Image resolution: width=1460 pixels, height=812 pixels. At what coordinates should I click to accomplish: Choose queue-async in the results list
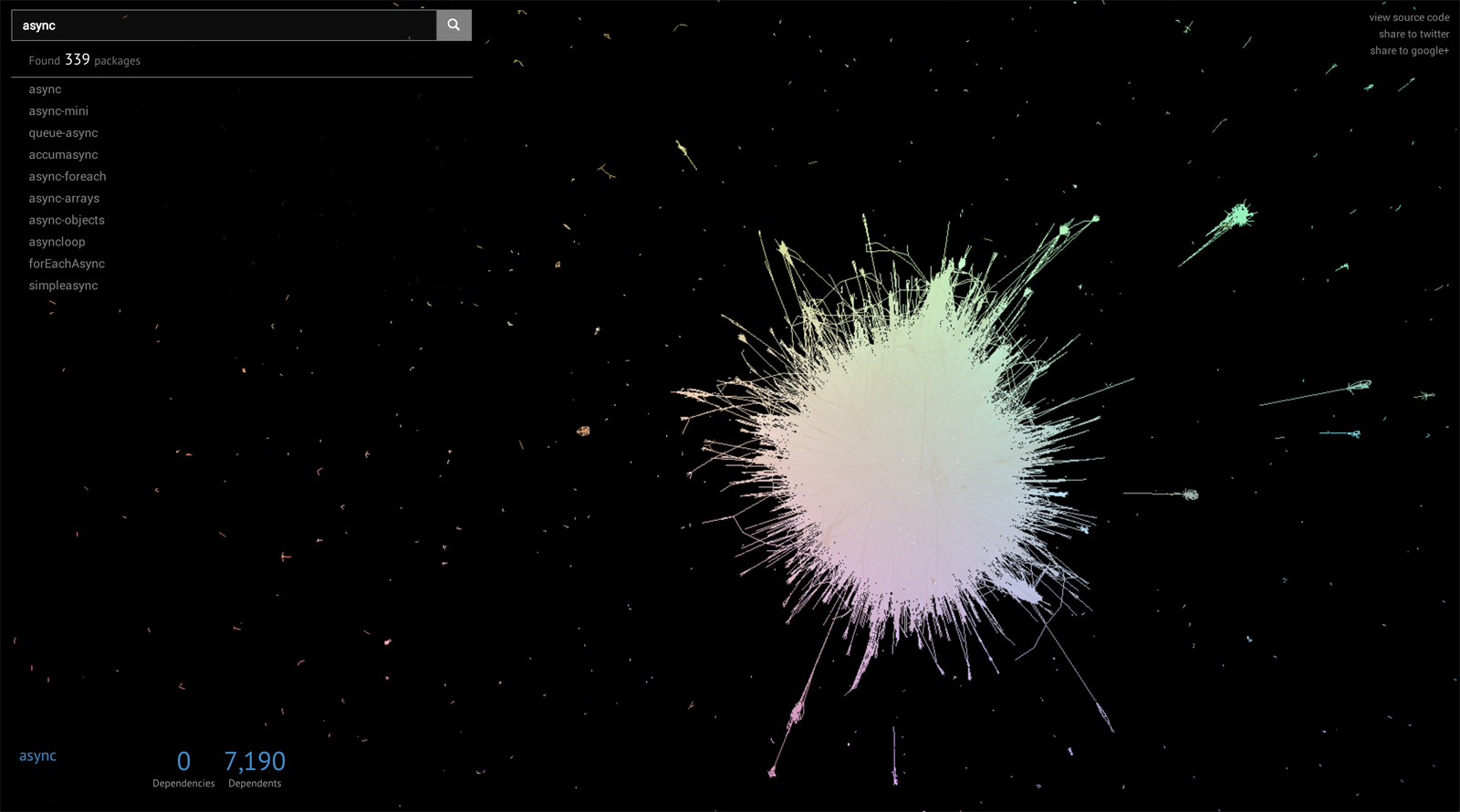[63, 133]
